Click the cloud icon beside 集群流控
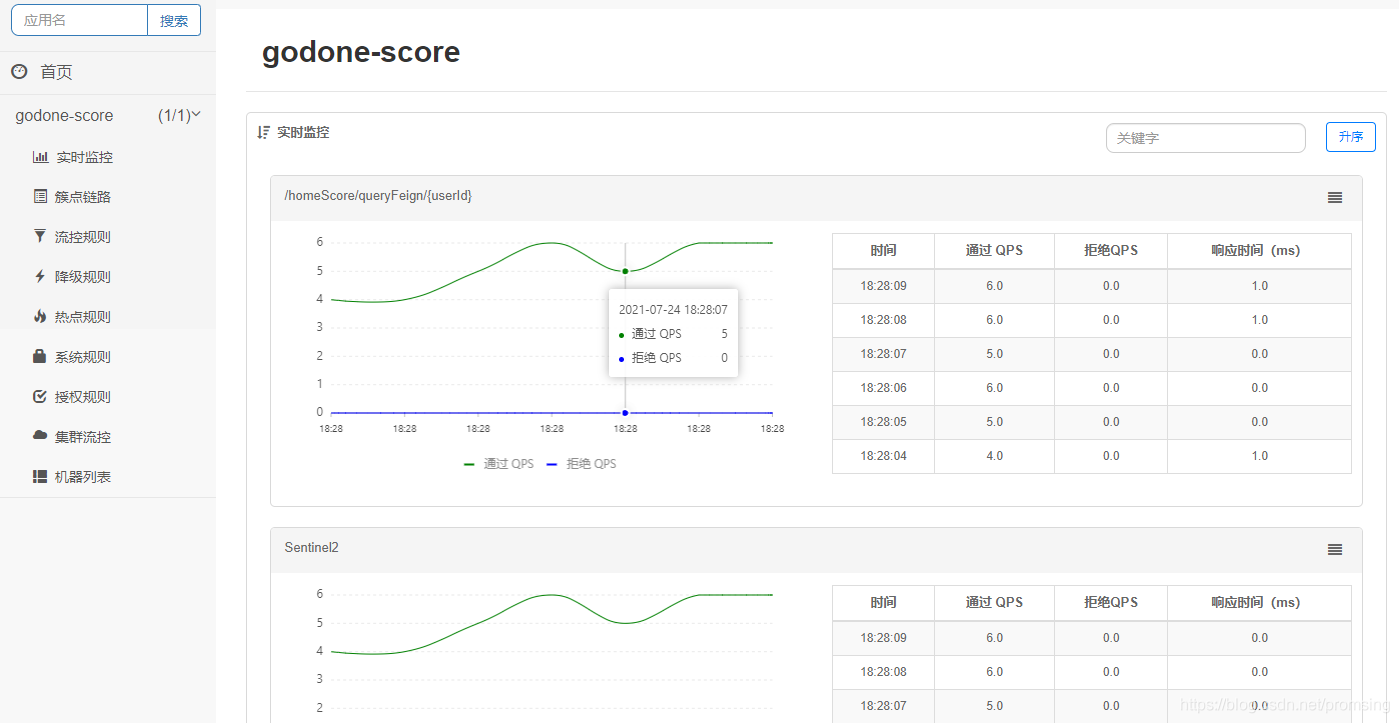The image size is (1399, 723). pos(40,436)
